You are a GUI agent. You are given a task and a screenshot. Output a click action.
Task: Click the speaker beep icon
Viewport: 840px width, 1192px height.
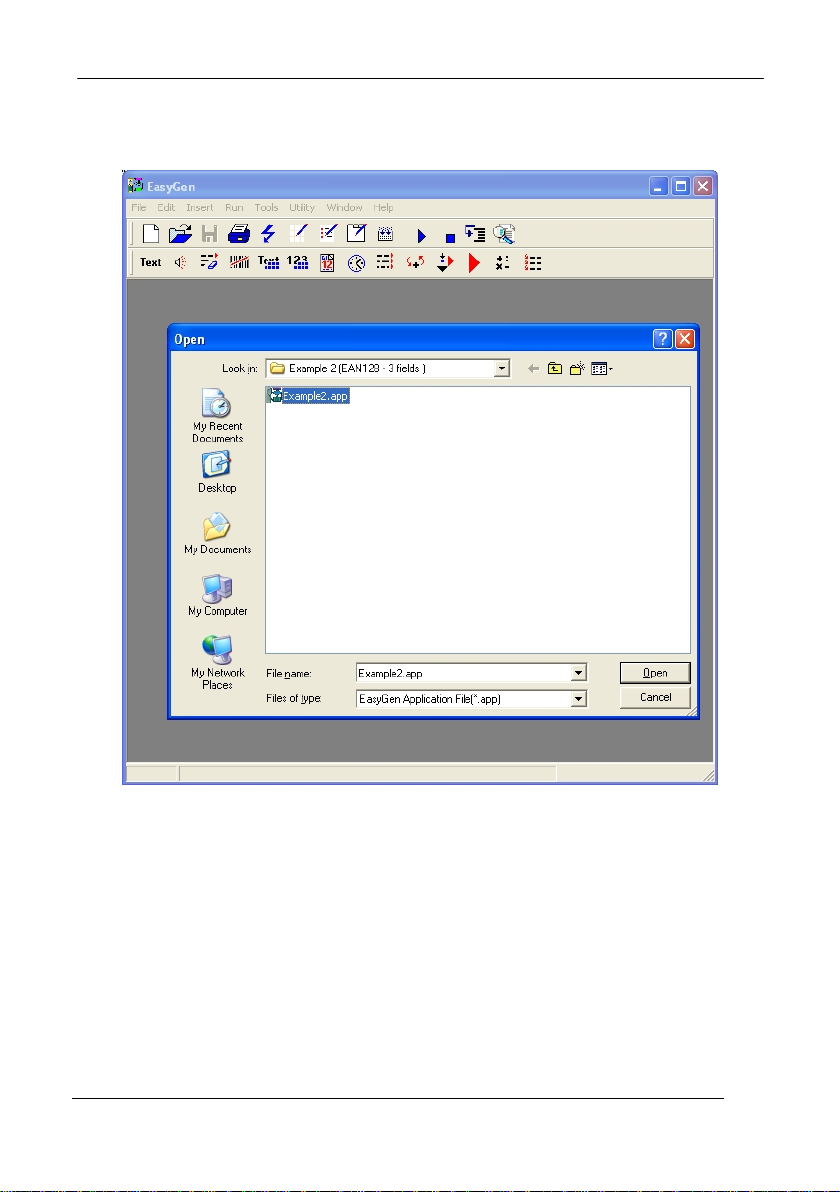(180, 262)
